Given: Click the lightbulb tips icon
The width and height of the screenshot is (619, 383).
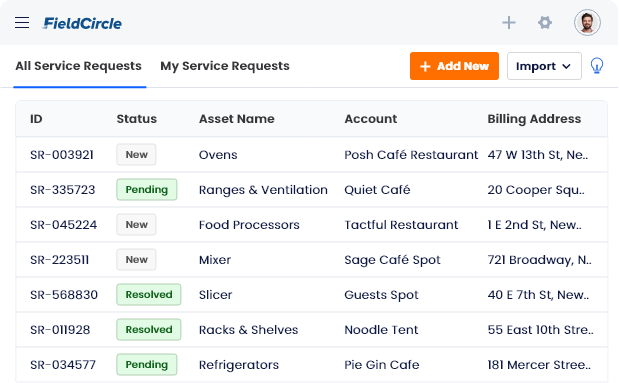Looking at the screenshot, I should tap(597, 66).
